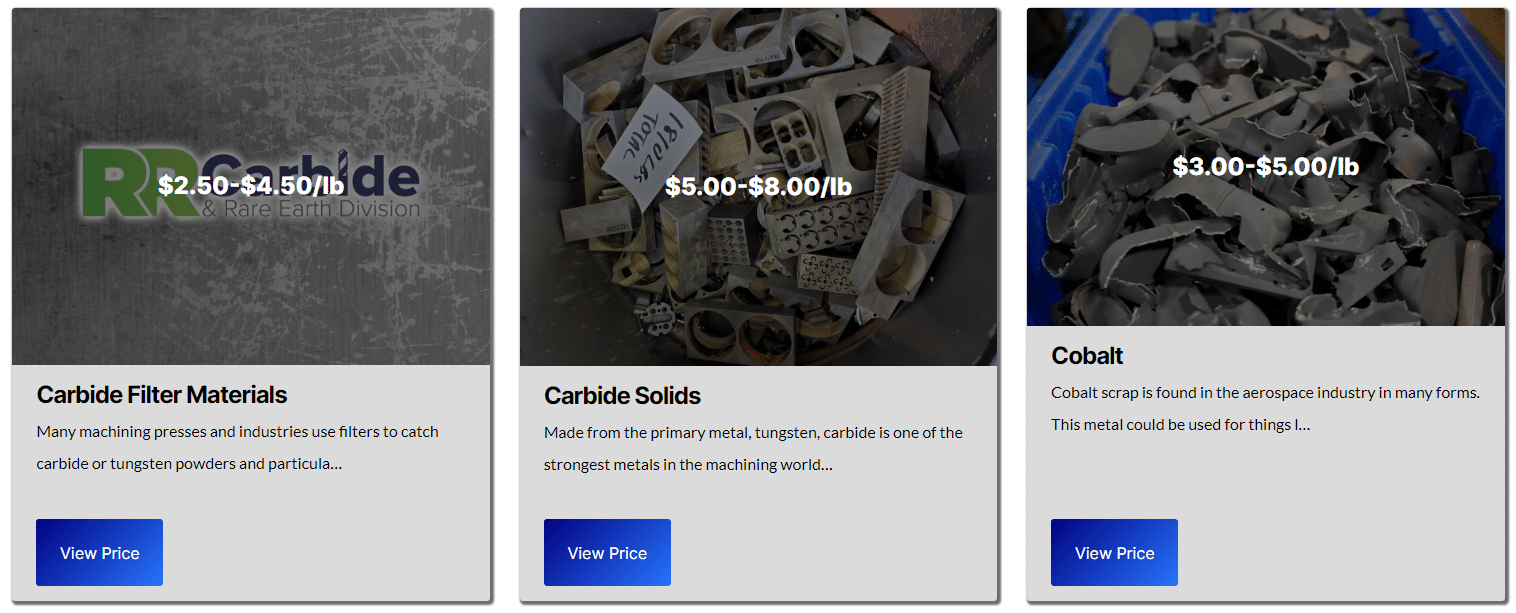Expand the truncated Carbide Solids description
This screenshot has width=1516, height=613.
[752, 448]
